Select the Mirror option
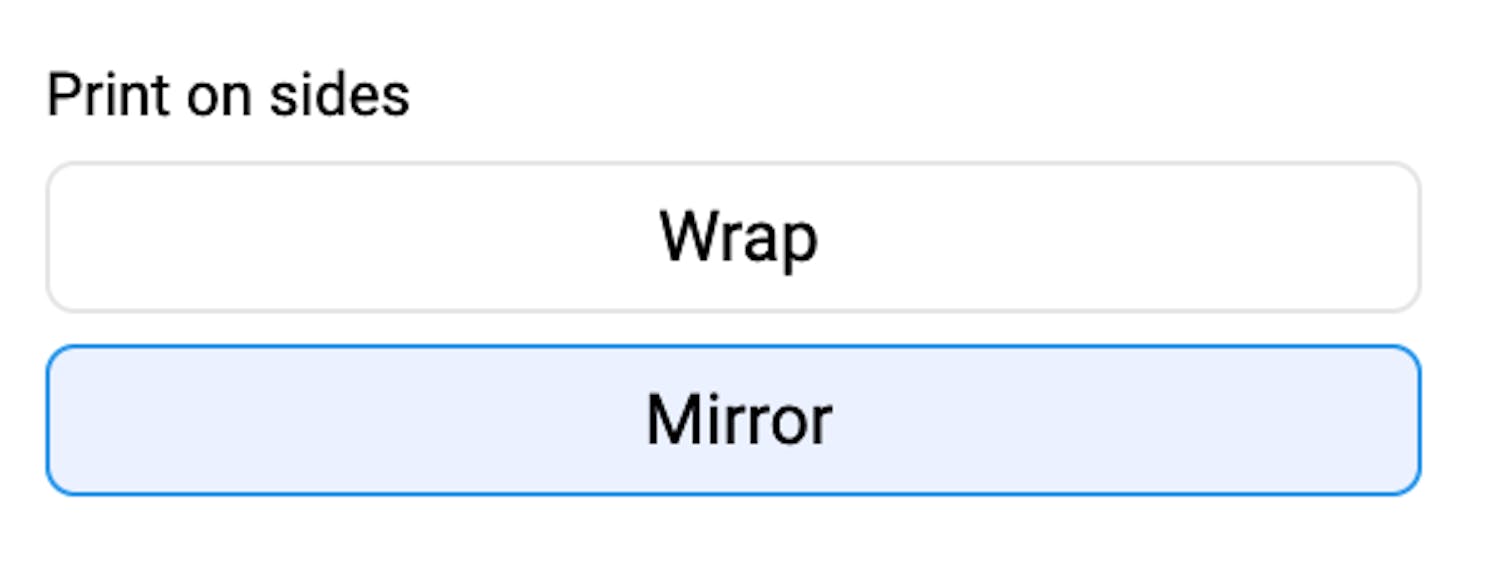 (733, 420)
